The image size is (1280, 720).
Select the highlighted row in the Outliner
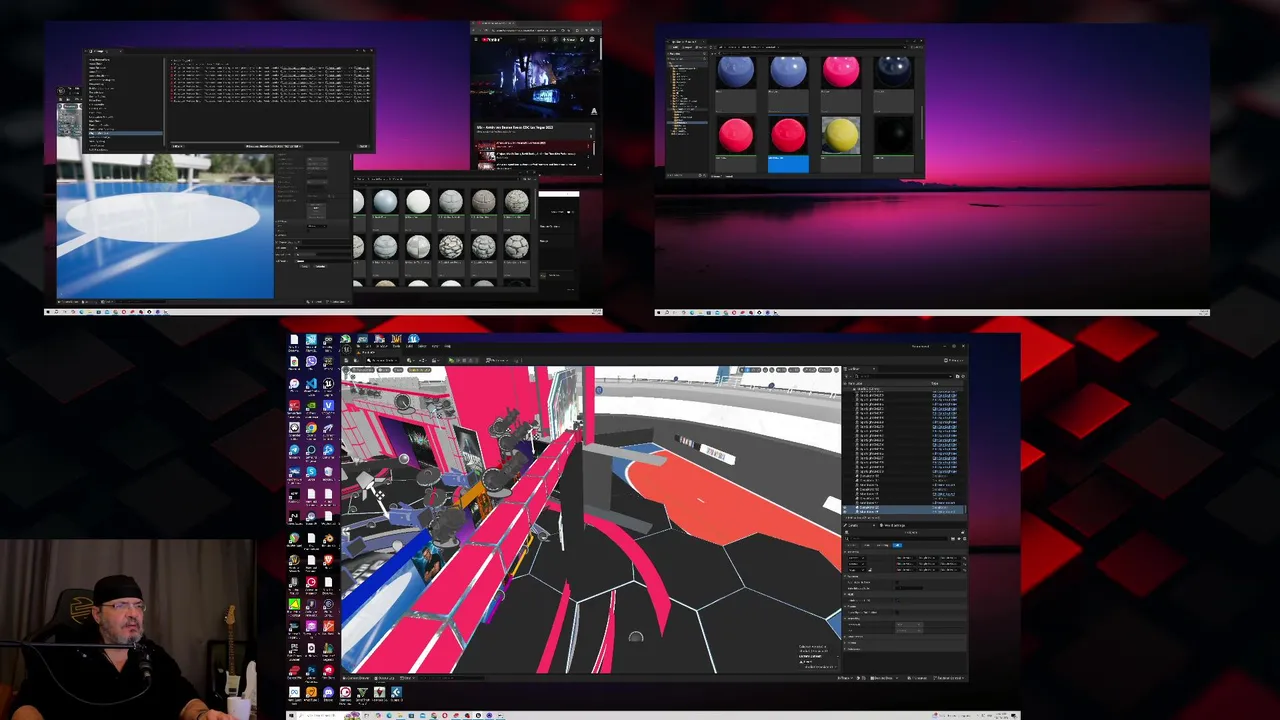(903, 508)
